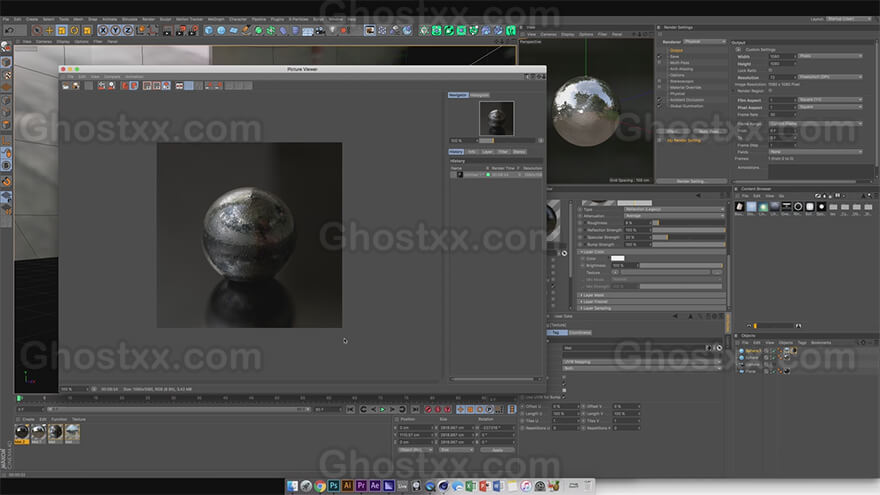This screenshot has width=880, height=495.
Task: Switch to Navigator tab in Picture Viewer
Action: pyautogui.click(x=458, y=95)
